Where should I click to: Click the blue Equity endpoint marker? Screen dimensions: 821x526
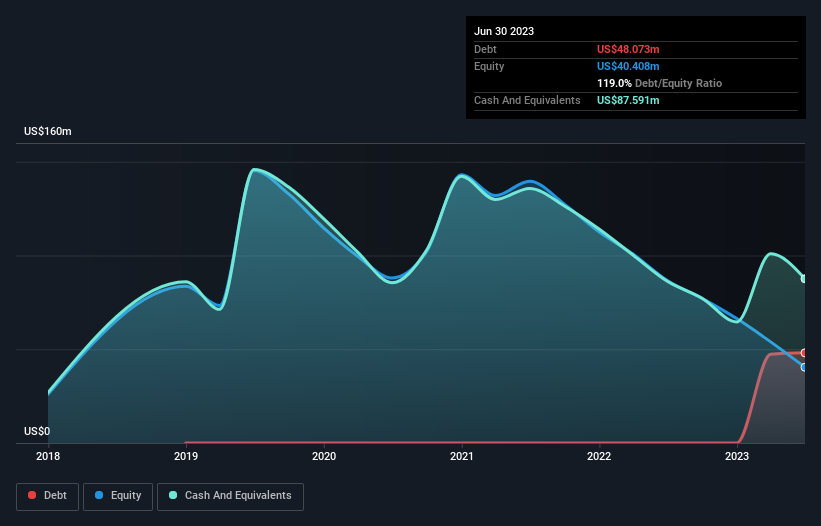pyautogui.click(x=804, y=367)
